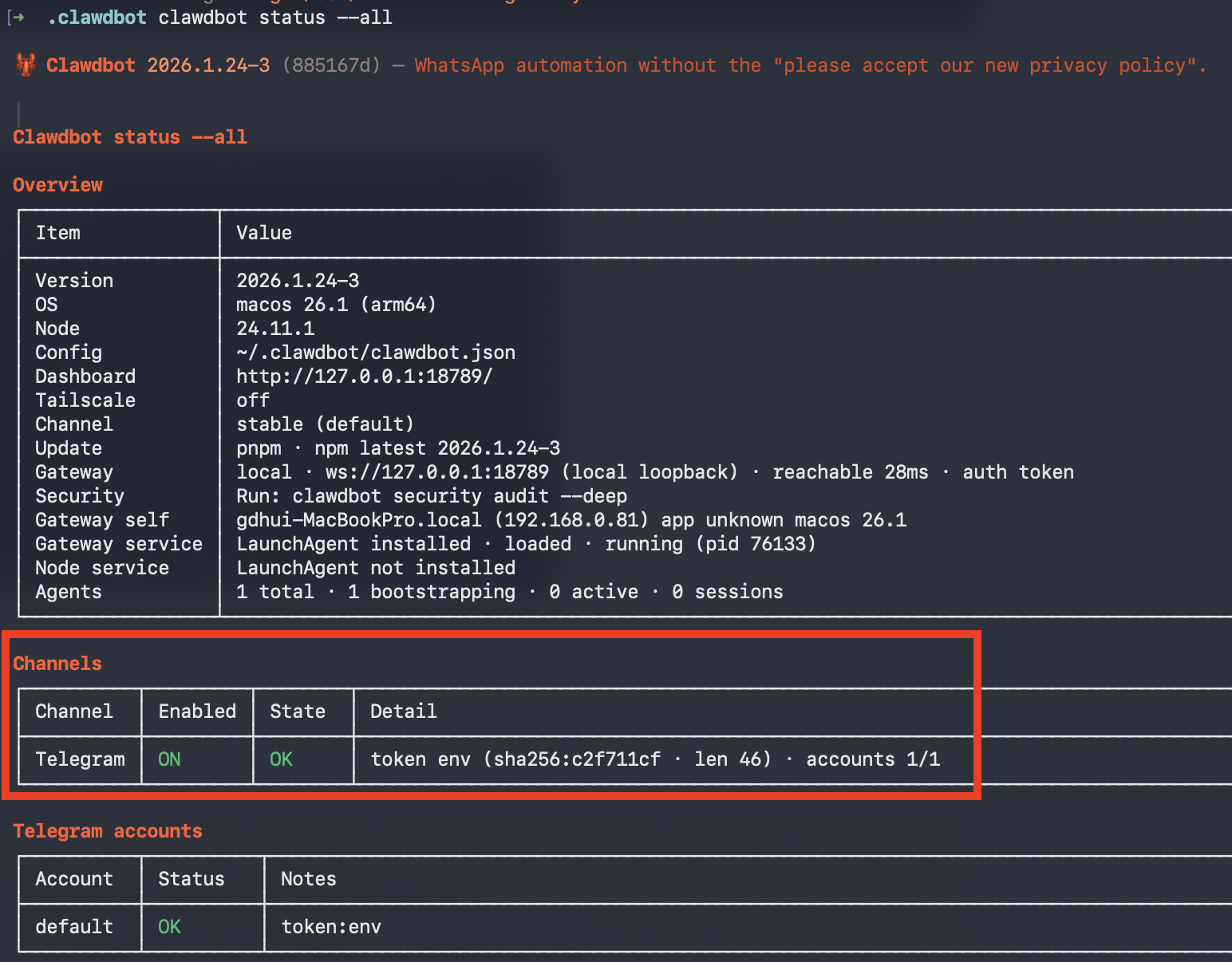Image resolution: width=1232 pixels, height=962 pixels.
Task: Select the "Node service" row label
Action: [102, 568]
